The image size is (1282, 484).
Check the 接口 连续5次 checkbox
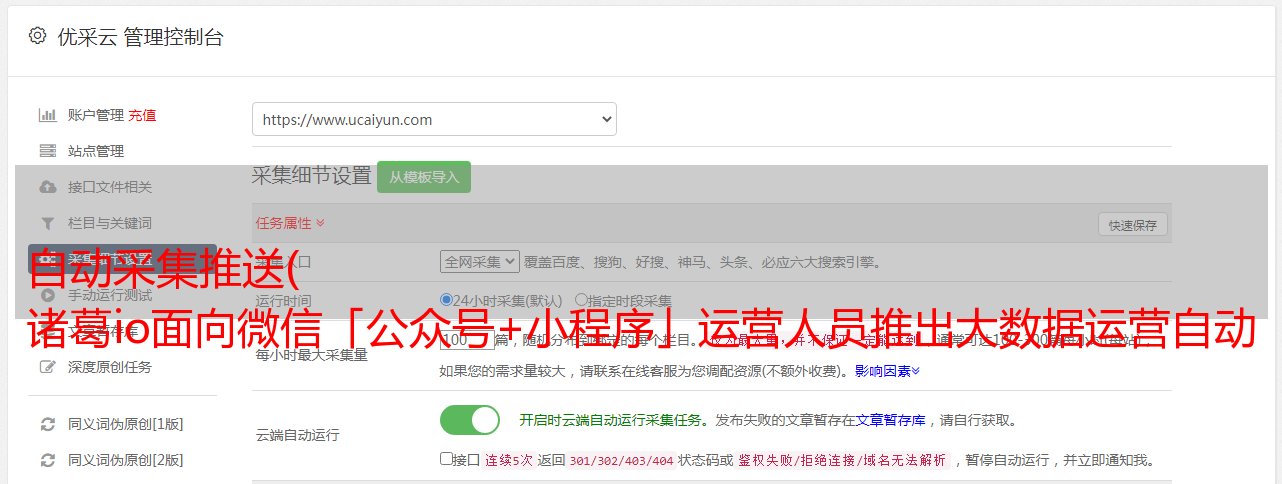[x=446, y=459]
